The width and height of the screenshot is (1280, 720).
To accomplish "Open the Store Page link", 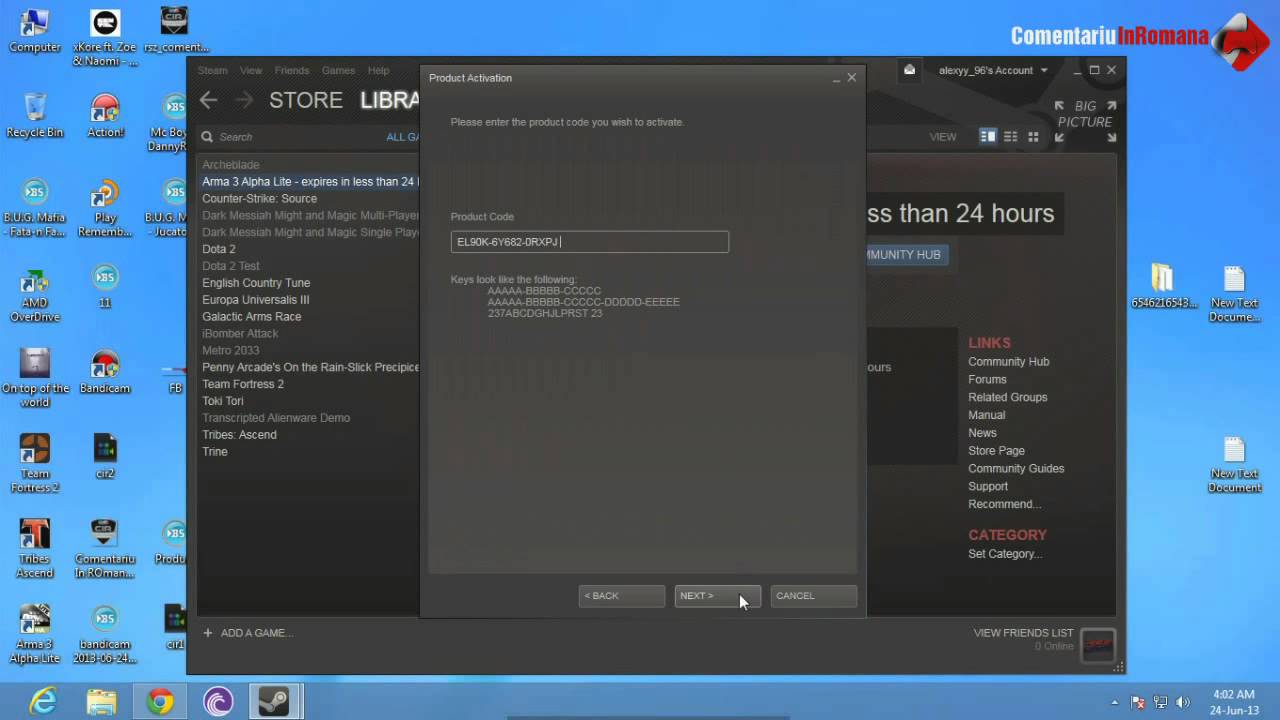I will pyautogui.click(x=996, y=451).
